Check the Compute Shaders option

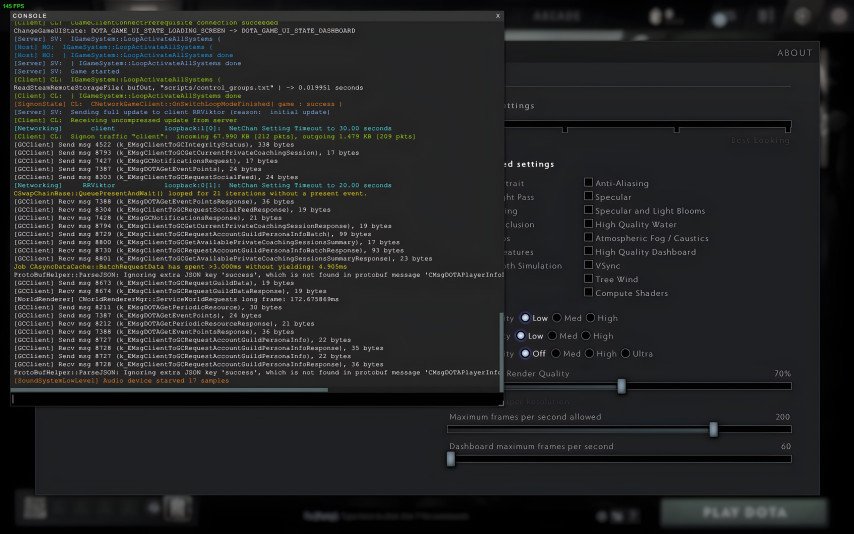pos(589,292)
